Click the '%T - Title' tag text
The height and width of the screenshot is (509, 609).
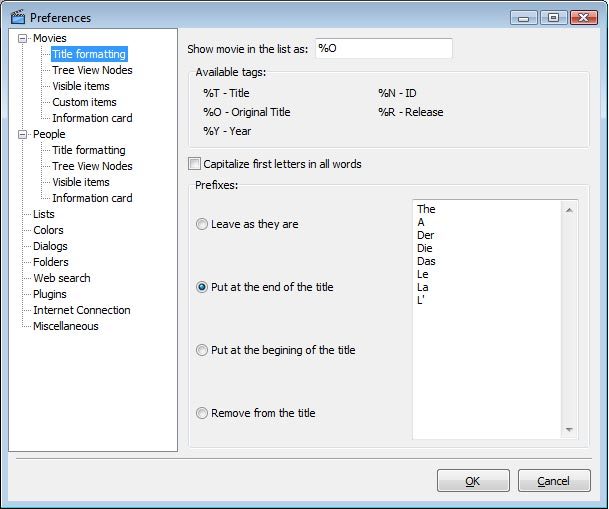click(226, 93)
